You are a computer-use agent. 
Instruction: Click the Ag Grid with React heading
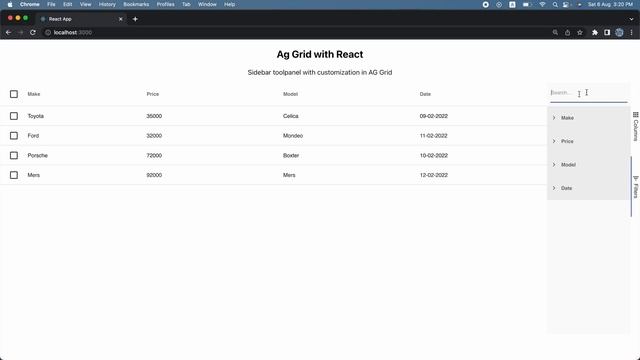tap(320, 54)
